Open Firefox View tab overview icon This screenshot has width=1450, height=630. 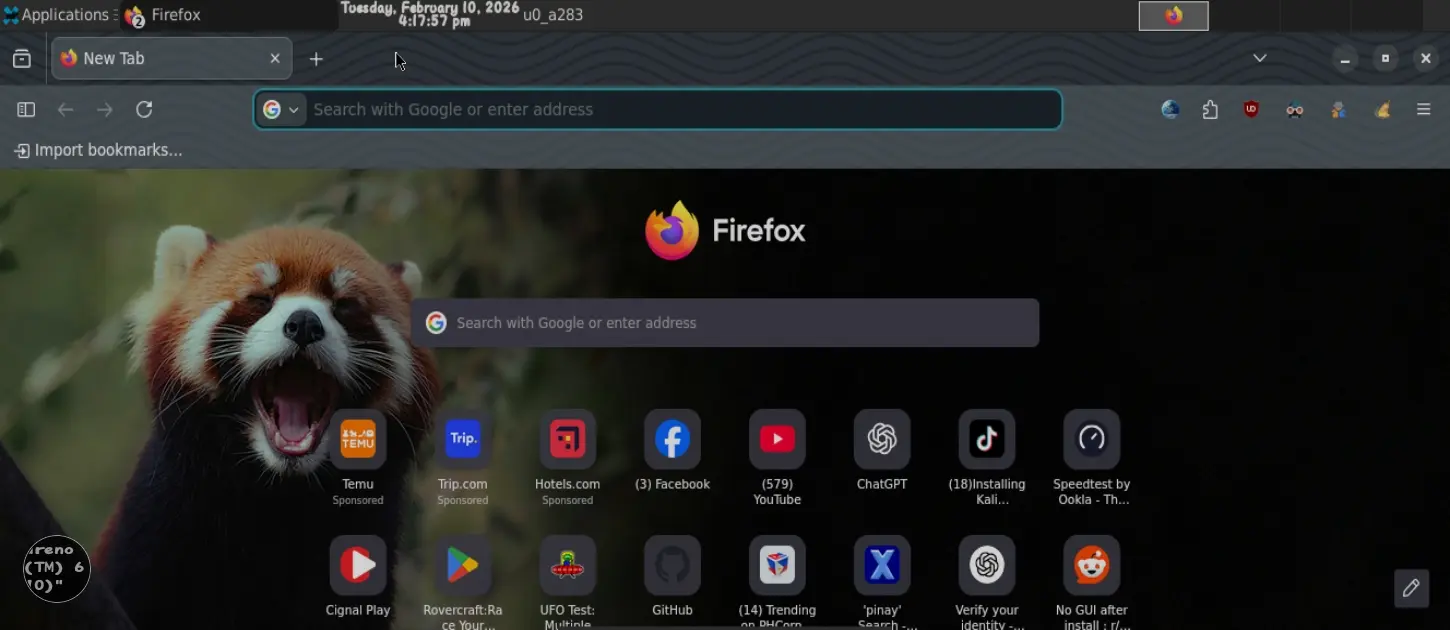point(22,59)
